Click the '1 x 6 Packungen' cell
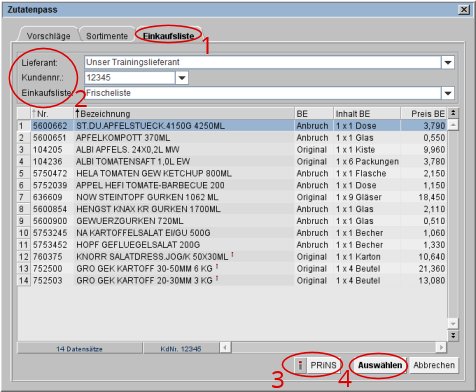 [367, 161]
